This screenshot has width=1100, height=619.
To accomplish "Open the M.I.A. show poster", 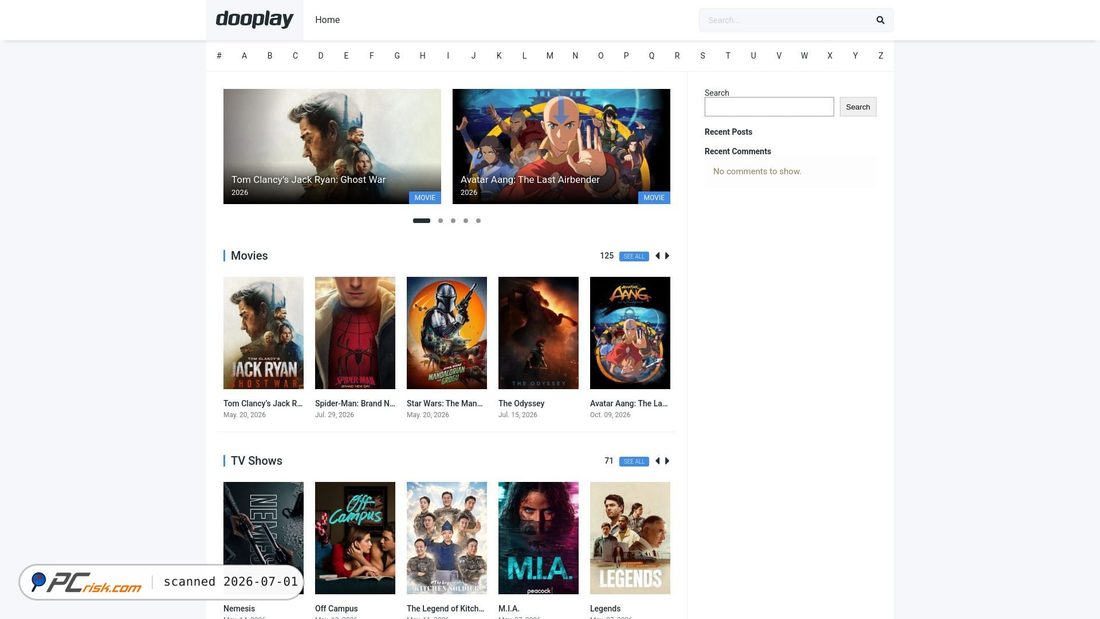I will click(538, 538).
